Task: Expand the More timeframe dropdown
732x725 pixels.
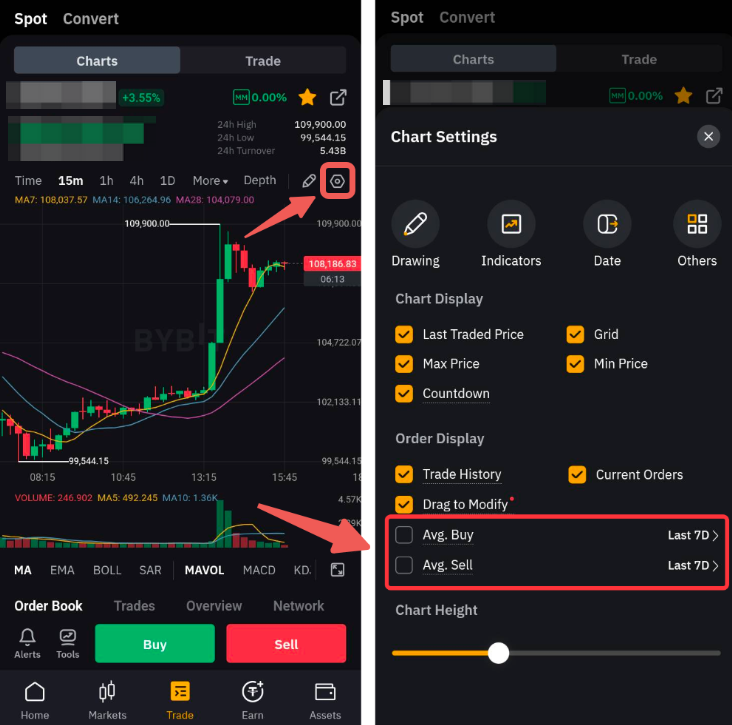Action: point(210,181)
